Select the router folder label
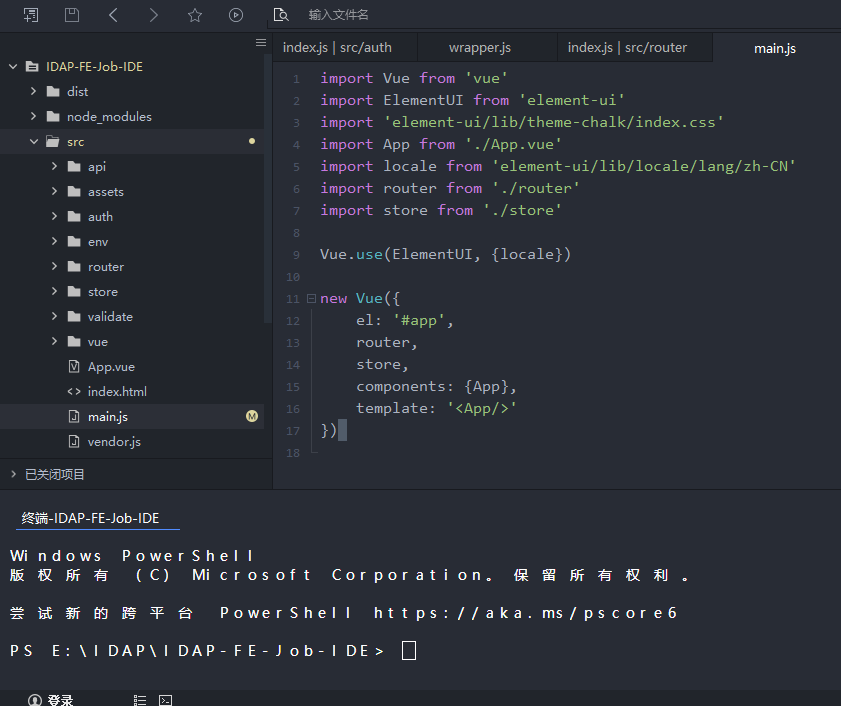The width and height of the screenshot is (841, 706). point(106,267)
